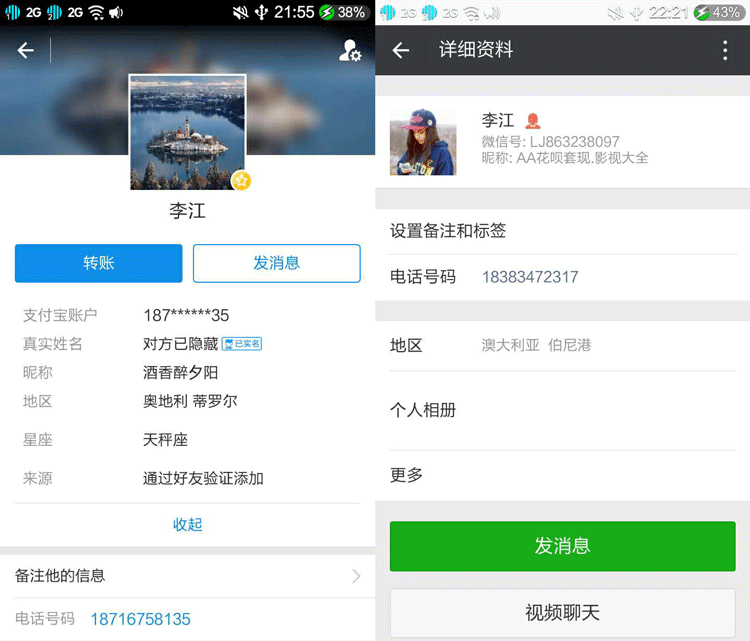Tap the 对方已隐藏 real name text
Screen dimensions: 750x641
click(180, 343)
